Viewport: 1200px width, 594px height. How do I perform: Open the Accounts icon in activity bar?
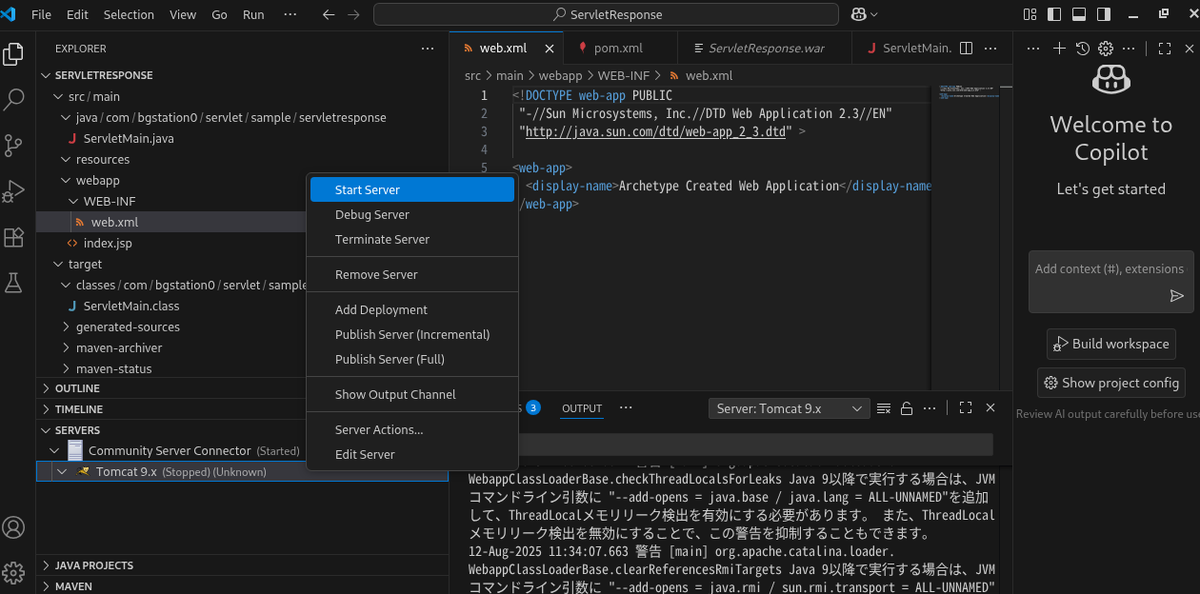14,527
